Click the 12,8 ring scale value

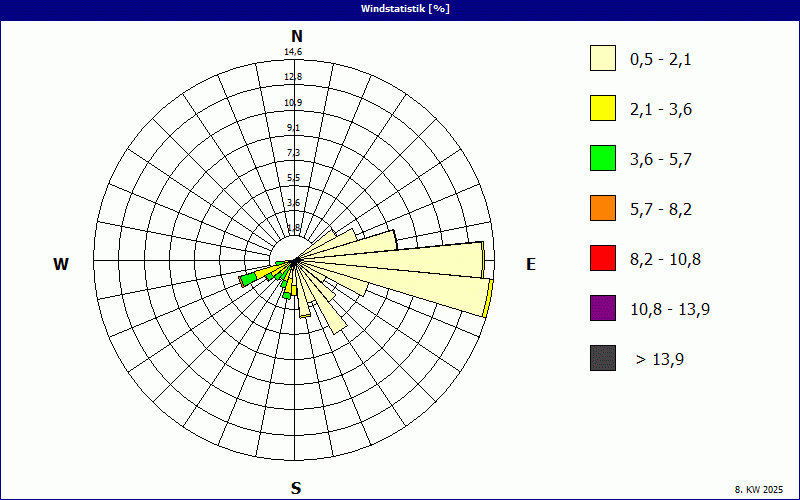tap(293, 77)
